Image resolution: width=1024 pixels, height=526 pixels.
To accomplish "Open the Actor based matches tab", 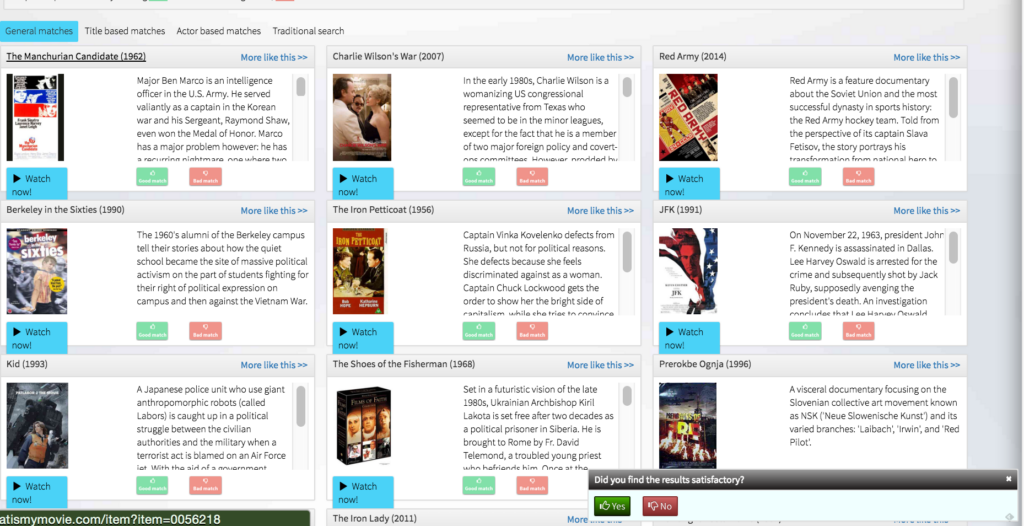I will tap(218, 31).
